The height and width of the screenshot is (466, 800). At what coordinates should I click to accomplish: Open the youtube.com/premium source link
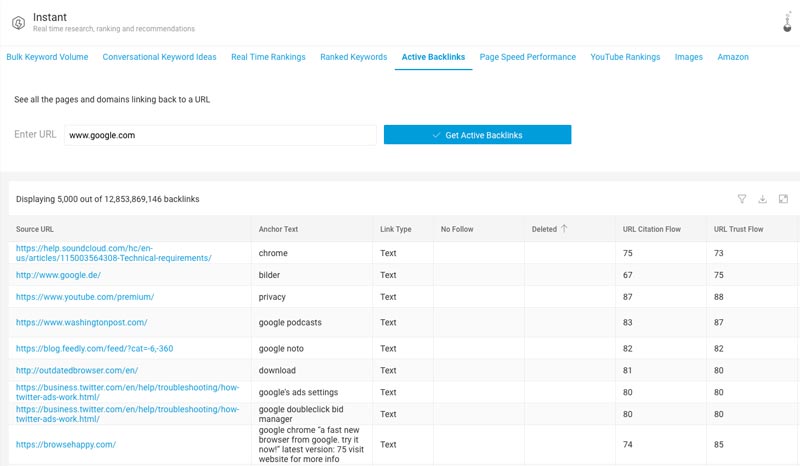(x=85, y=297)
